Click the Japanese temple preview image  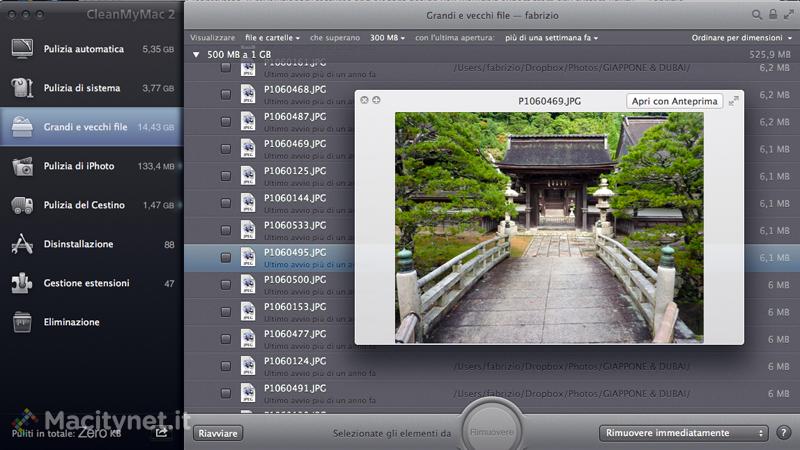(549, 227)
